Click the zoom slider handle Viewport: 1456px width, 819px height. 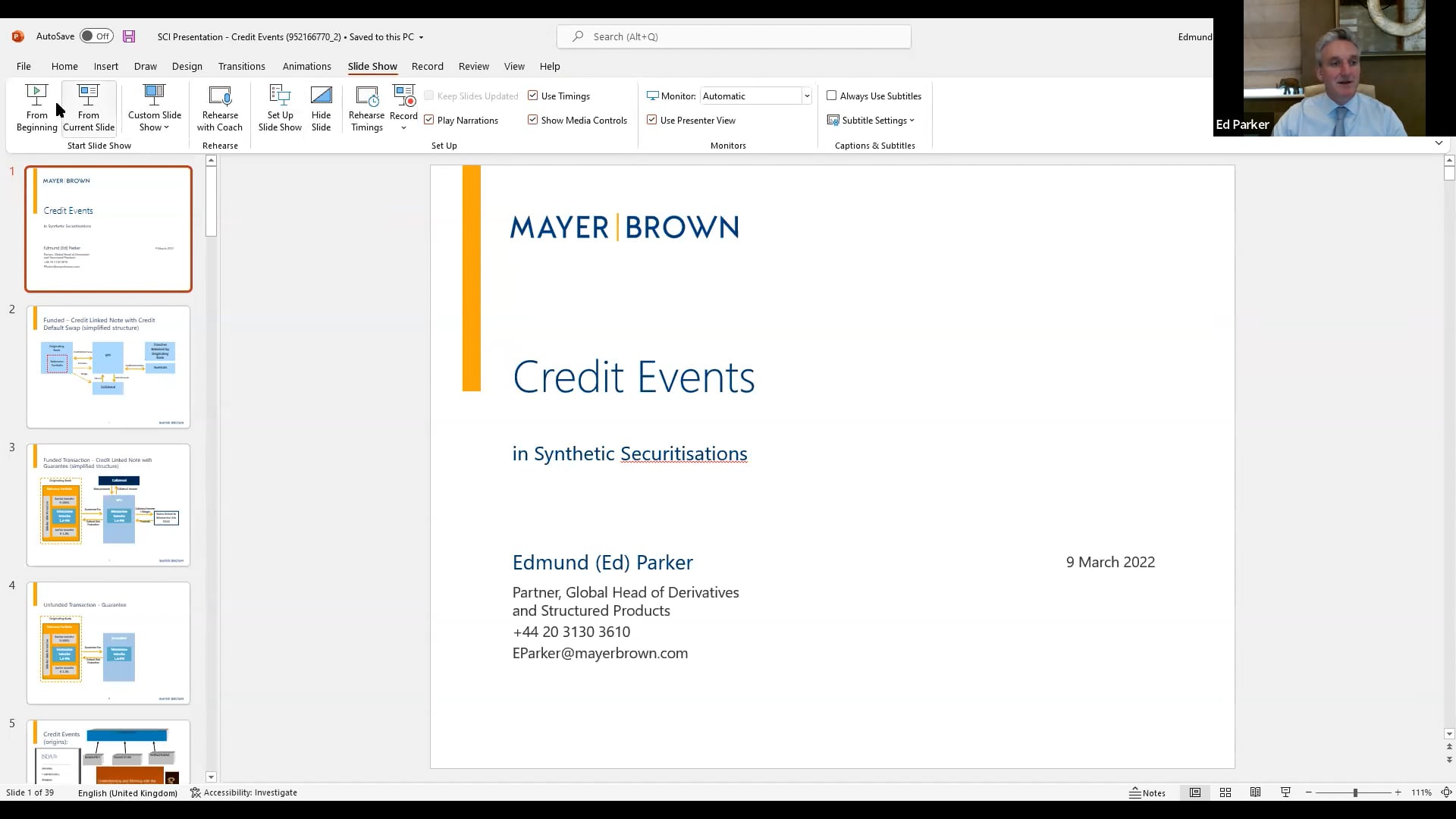tap(1355, 792)
